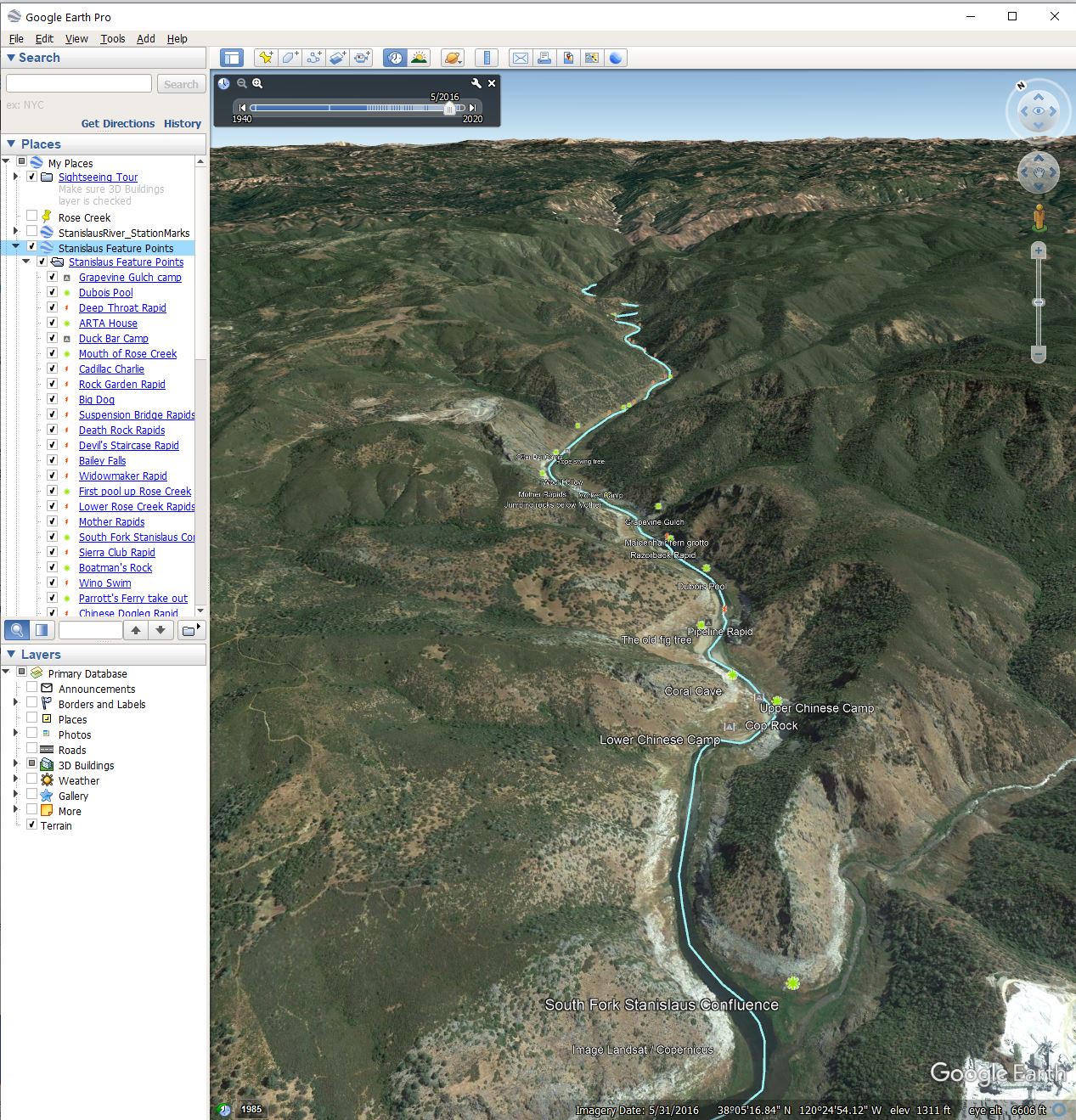Open the Tools menu
This screenshot has width=1076, height=1120.
point(112,39)
